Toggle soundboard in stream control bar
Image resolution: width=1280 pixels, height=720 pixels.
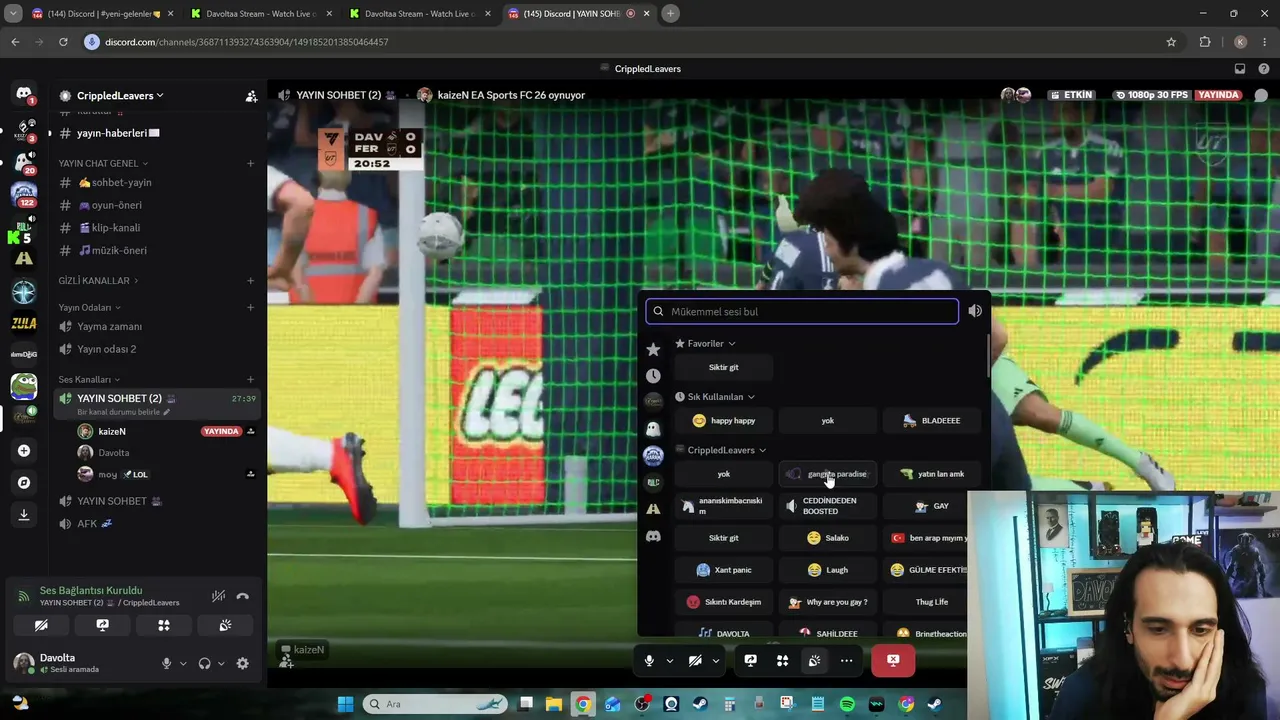tap(815, 660)
